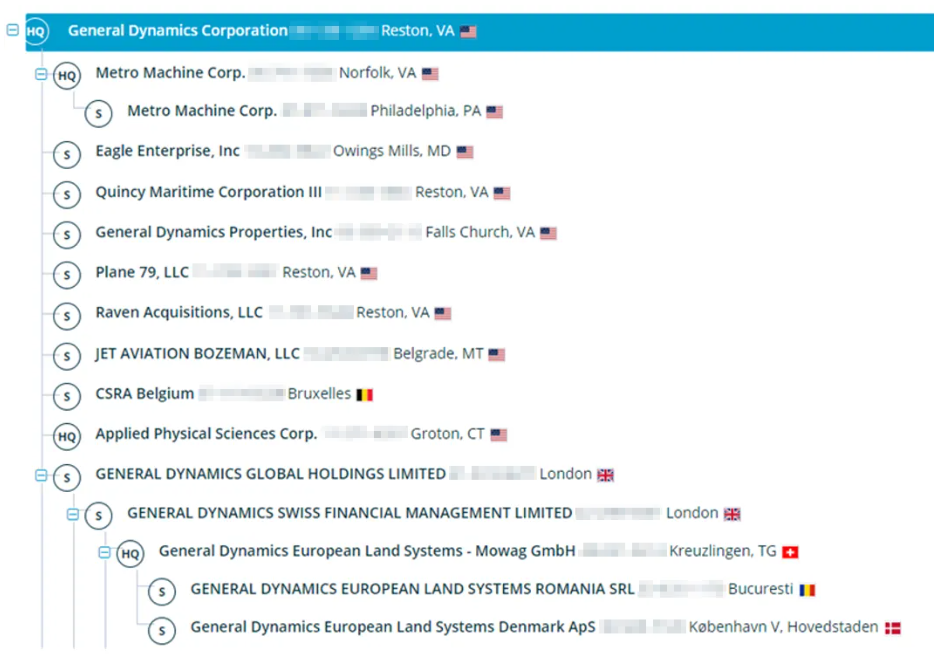This screenshot has width=938, height=665.
Task: Click the Falls Church, VA location text
Action: 480,232
